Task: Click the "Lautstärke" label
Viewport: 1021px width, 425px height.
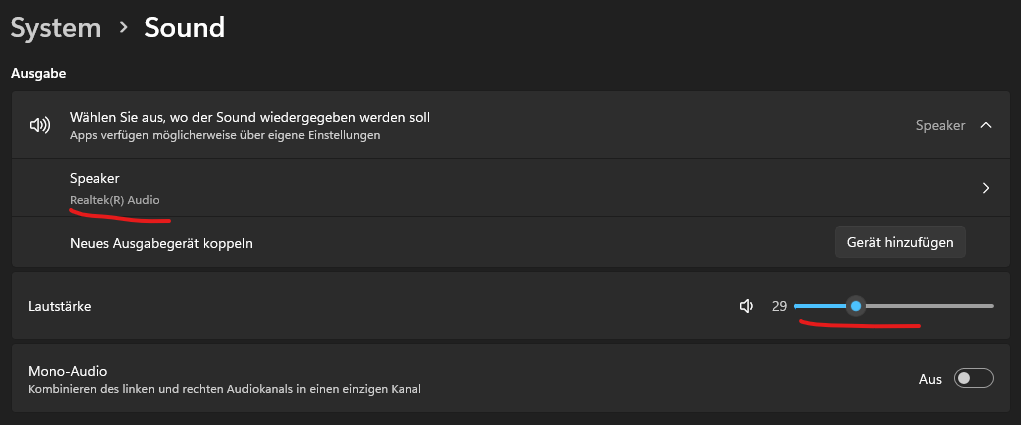Action: pos(60,306)
